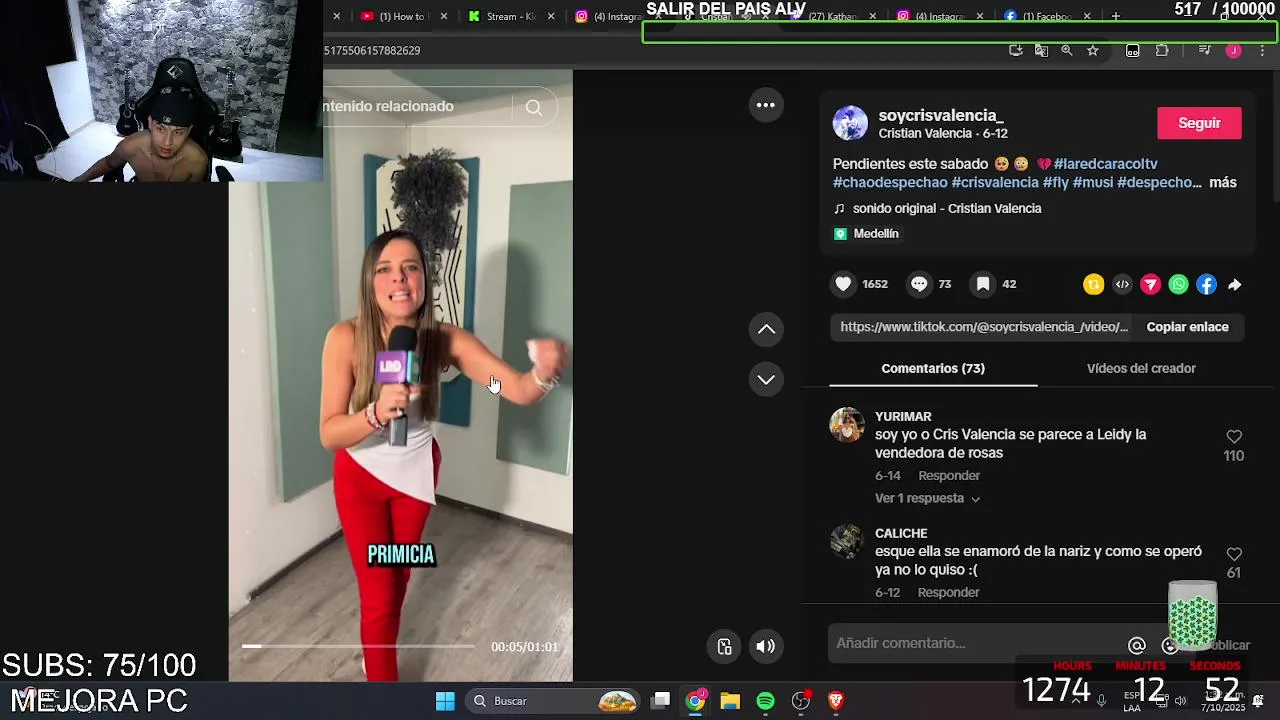Open the extensions puzzle icon
This screenshot has width=1280, height=720.
click(1162, 50)
